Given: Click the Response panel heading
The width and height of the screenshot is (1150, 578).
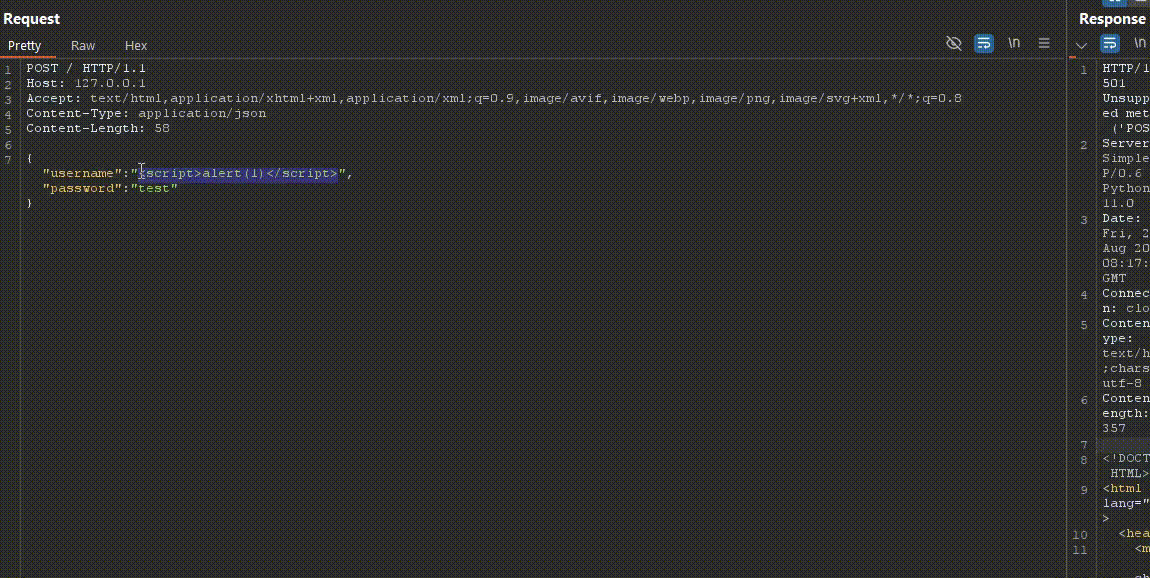Looking at the screenshot, I should 1112,19.
